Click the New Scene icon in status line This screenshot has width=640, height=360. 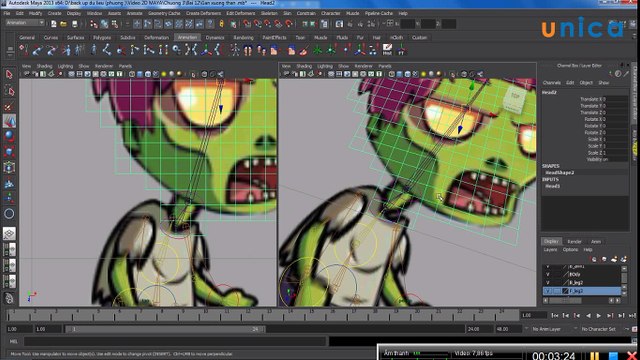(53, 24)
